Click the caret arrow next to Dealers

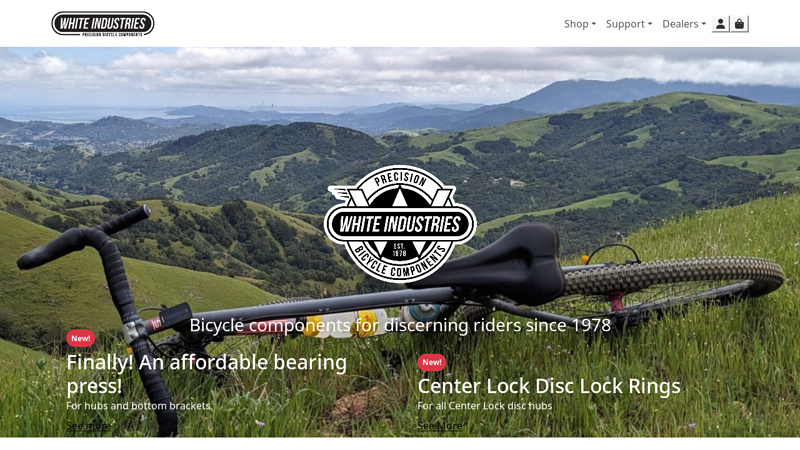(x=704, y=24)
